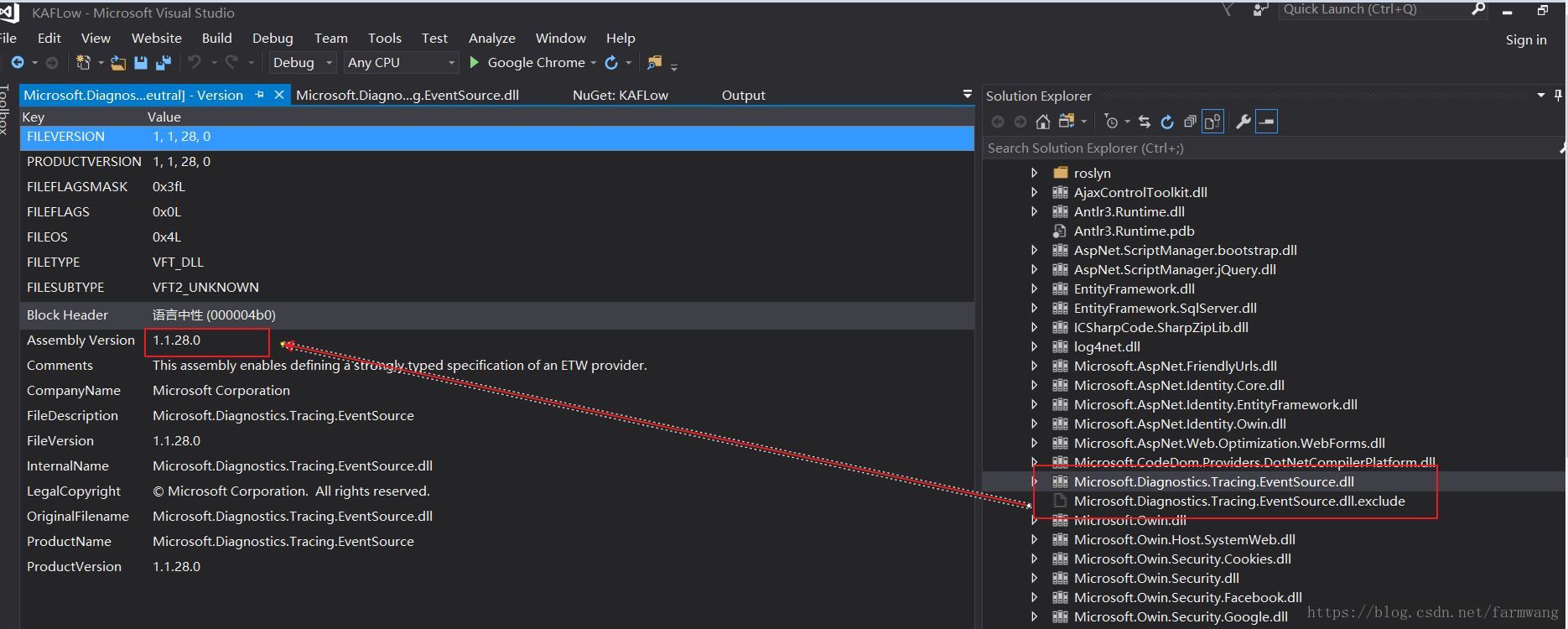Expand log4net.dll tree node
Image resolution: width=1568 pixels, height=629 pixels.
pyautogui.click(x=1034, y=346)
